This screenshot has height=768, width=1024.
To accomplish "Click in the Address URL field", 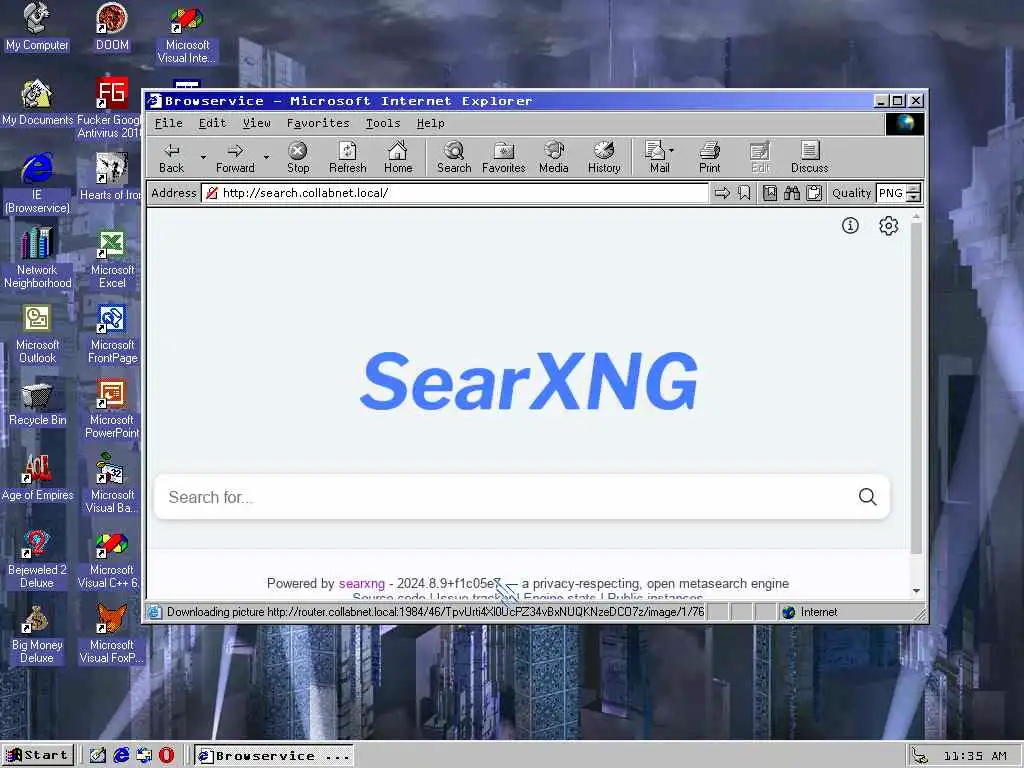I will coord(455,193).
